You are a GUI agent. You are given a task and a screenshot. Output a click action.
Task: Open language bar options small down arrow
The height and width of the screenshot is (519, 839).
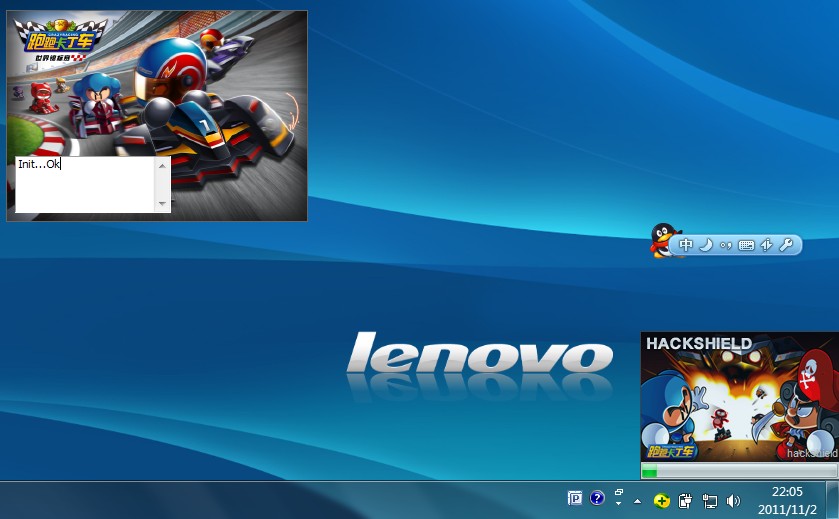click(x=619, y=503)
